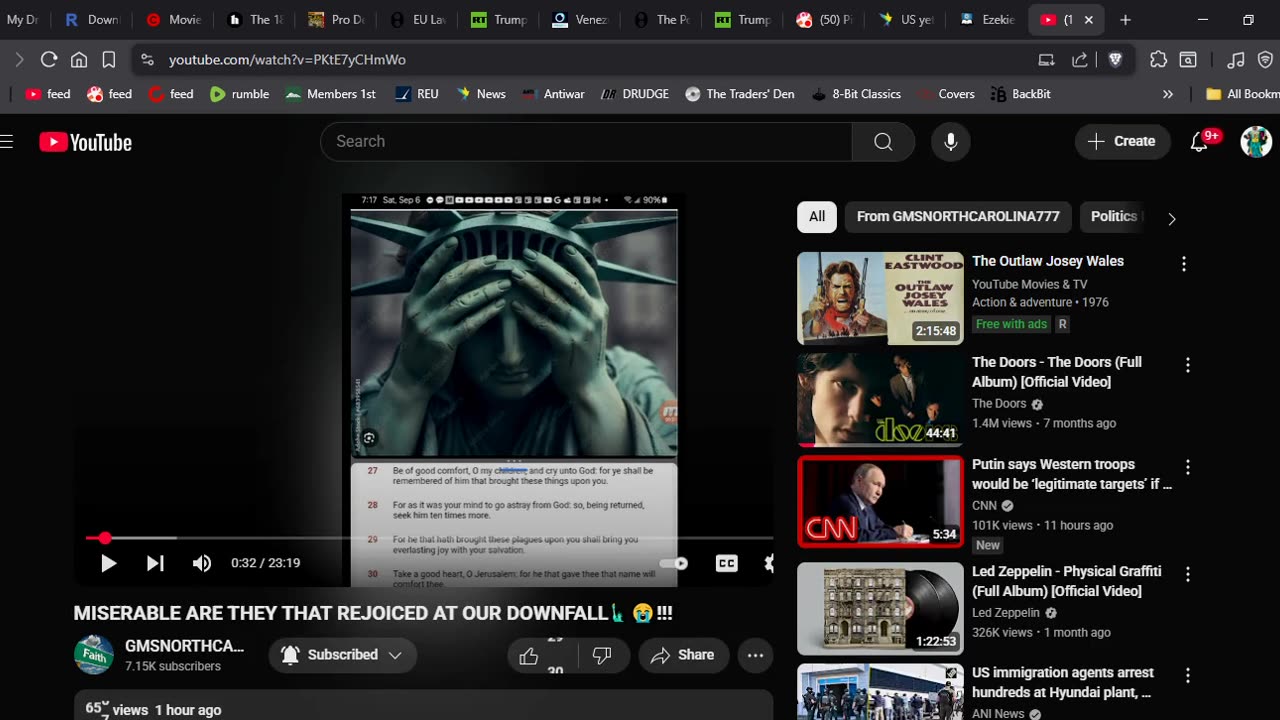Open the share page icon in address bar
This screenshot has height=720, width=1280.
pyautogui.click(x=1080, y=60)
